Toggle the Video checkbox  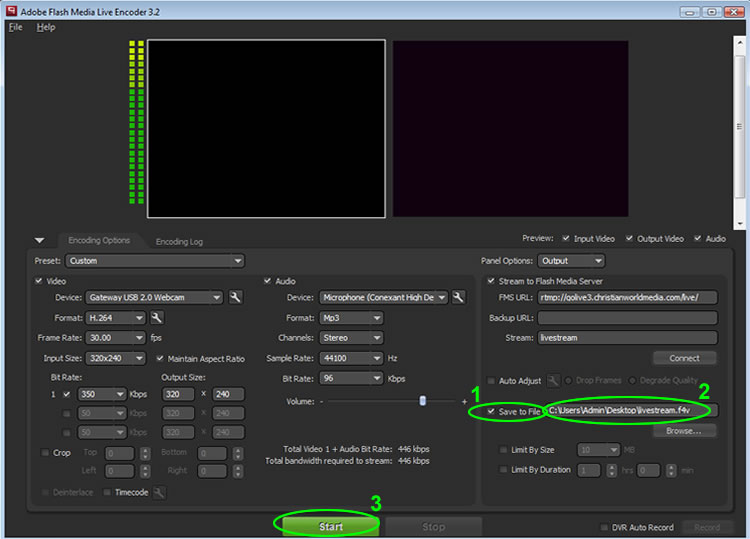pyautogui.click(x=39, y=281)
